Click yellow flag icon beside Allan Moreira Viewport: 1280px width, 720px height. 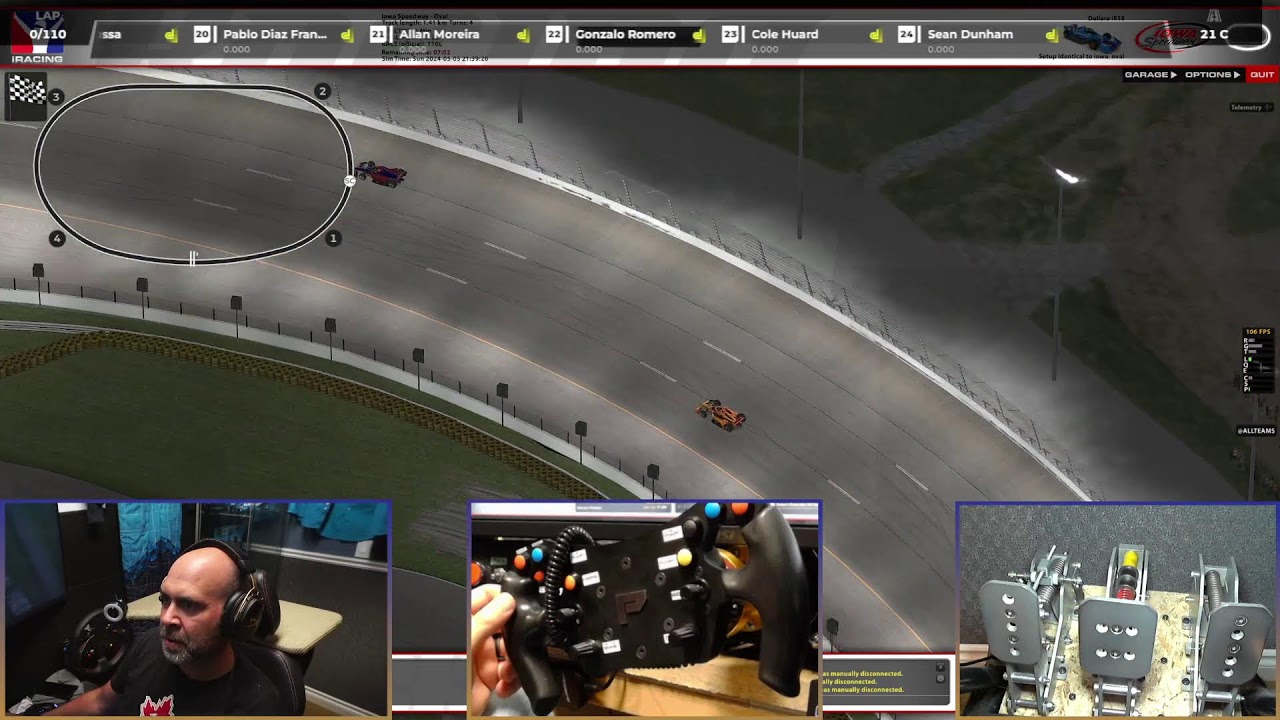point(523,35)
